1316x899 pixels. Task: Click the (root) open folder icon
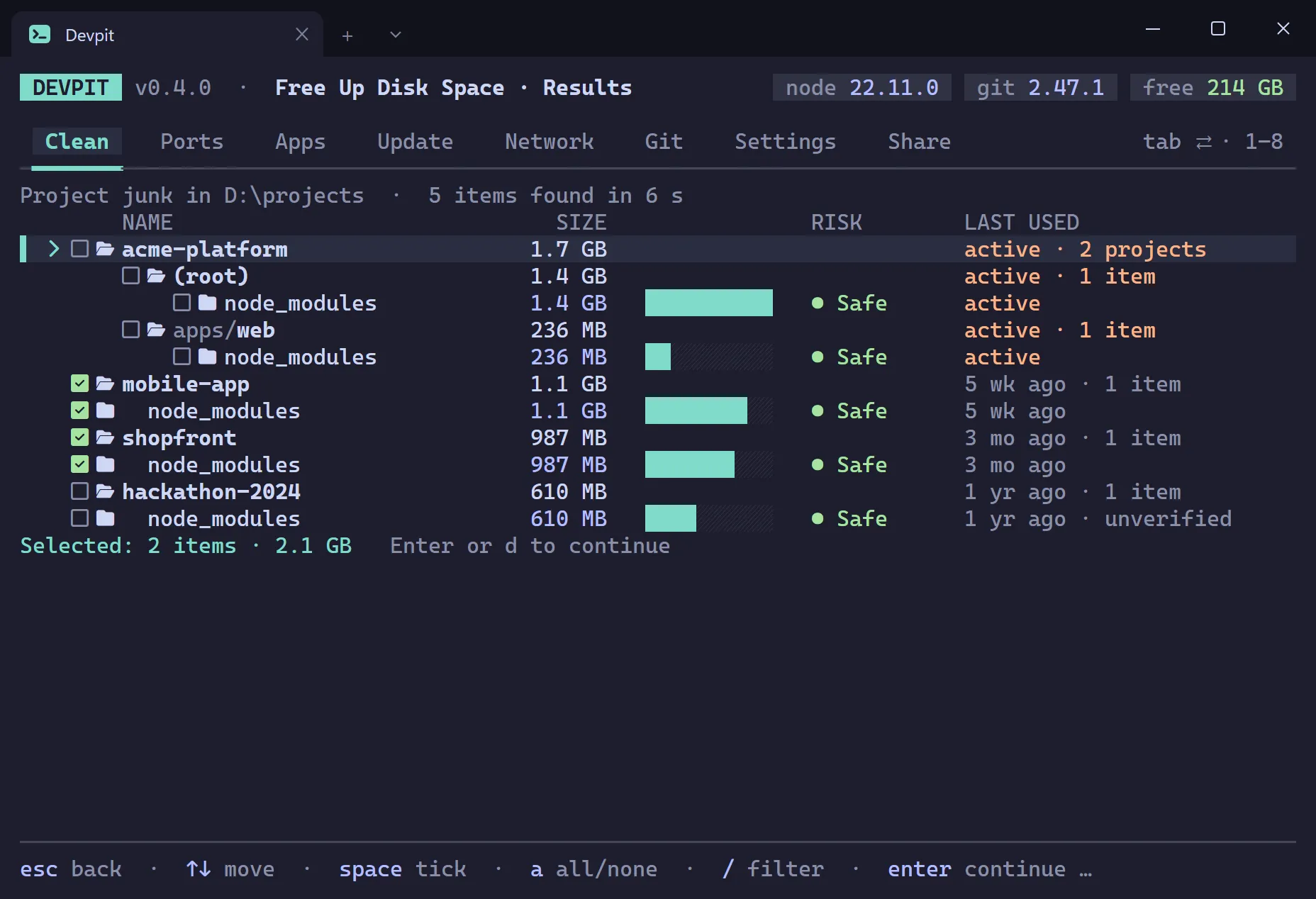(156, 276)
